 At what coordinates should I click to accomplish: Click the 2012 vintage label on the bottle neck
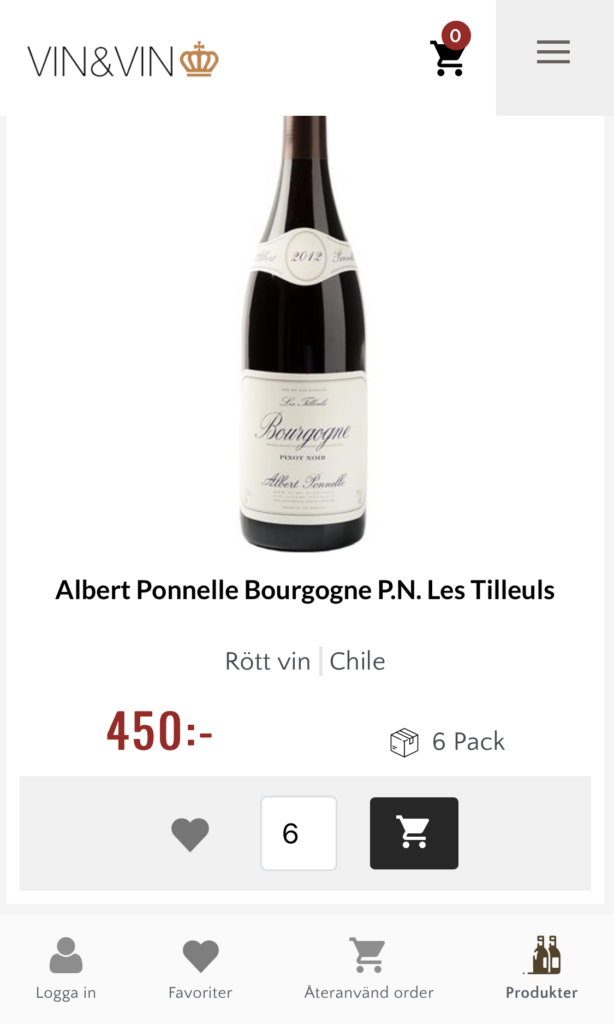[305, 256]
